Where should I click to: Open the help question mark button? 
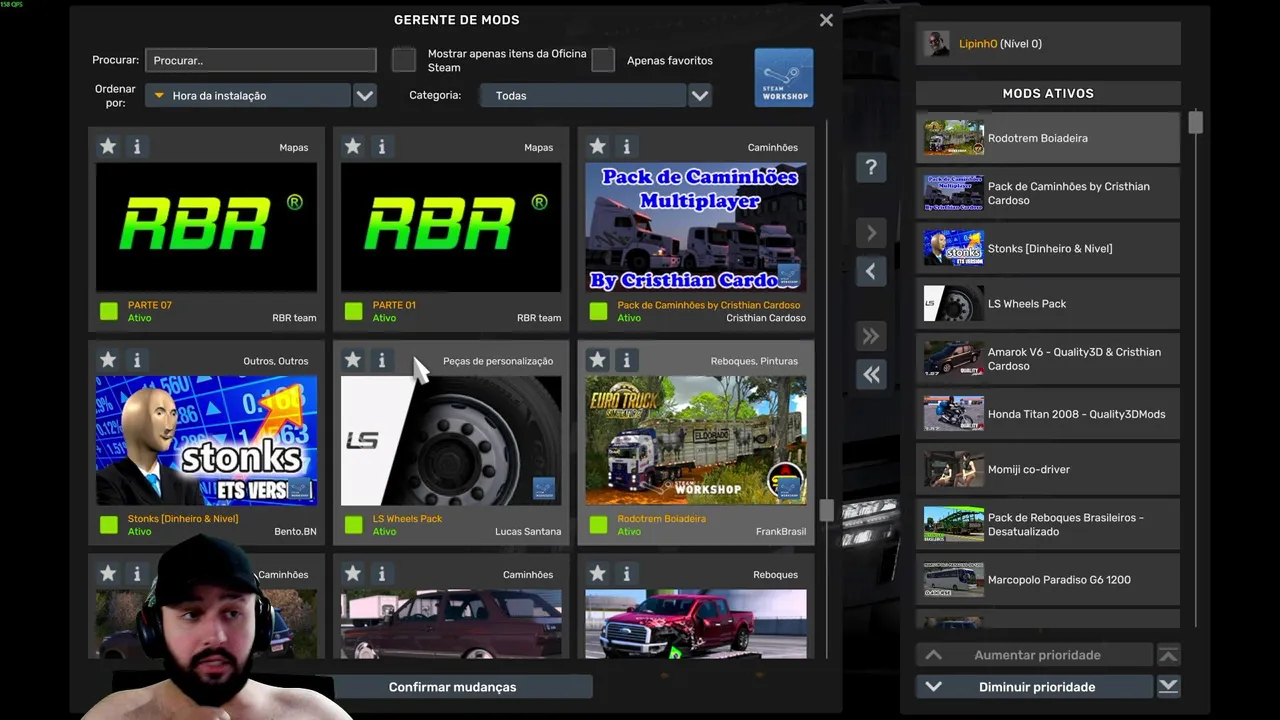[871, 168]
